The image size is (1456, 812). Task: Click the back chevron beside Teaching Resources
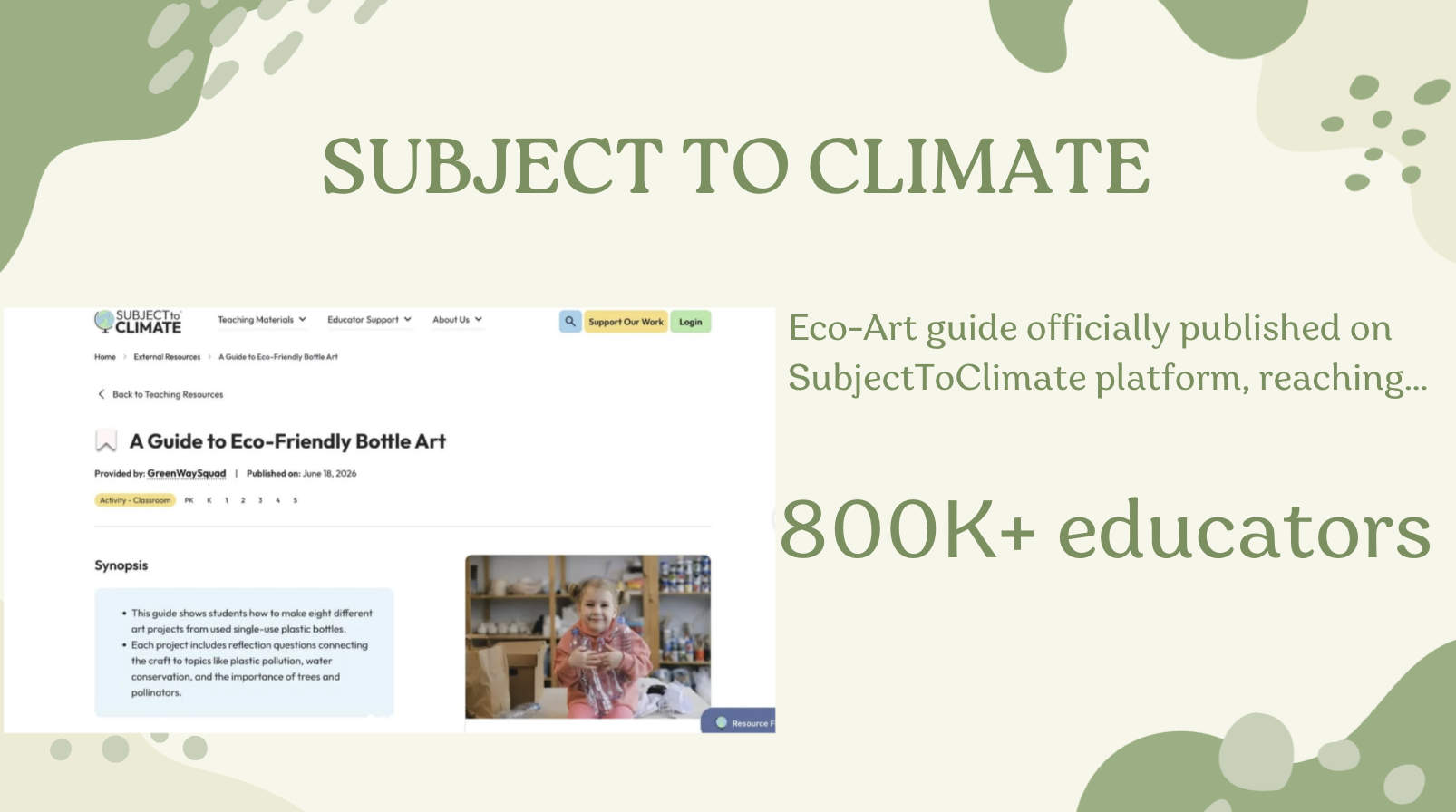[101, 394]
